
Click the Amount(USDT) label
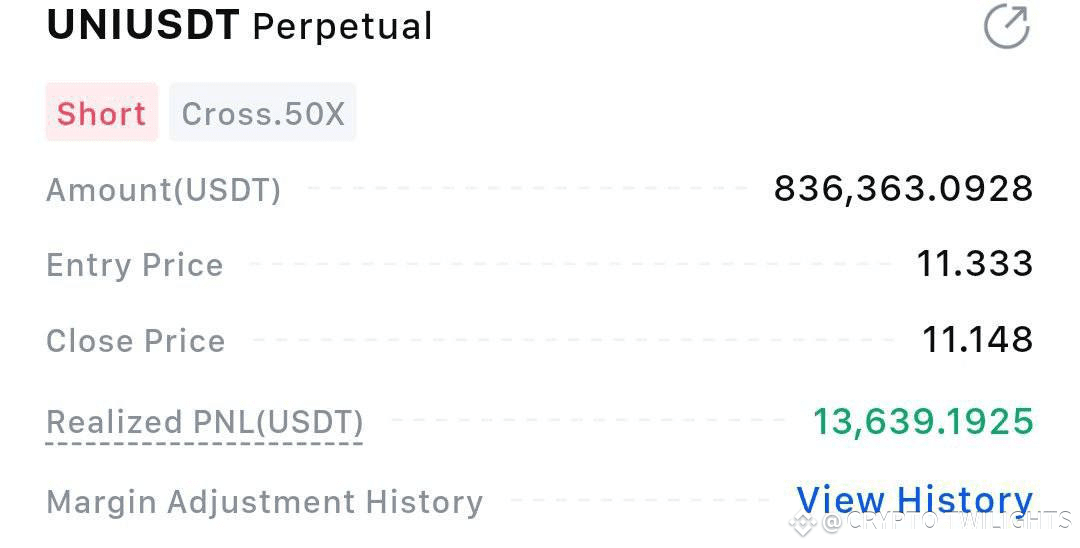click(163, 190)
